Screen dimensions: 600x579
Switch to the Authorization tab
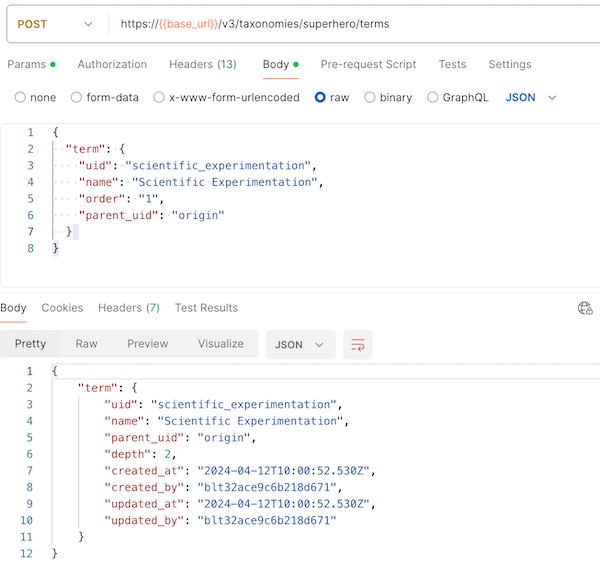(x=112, y=64)
